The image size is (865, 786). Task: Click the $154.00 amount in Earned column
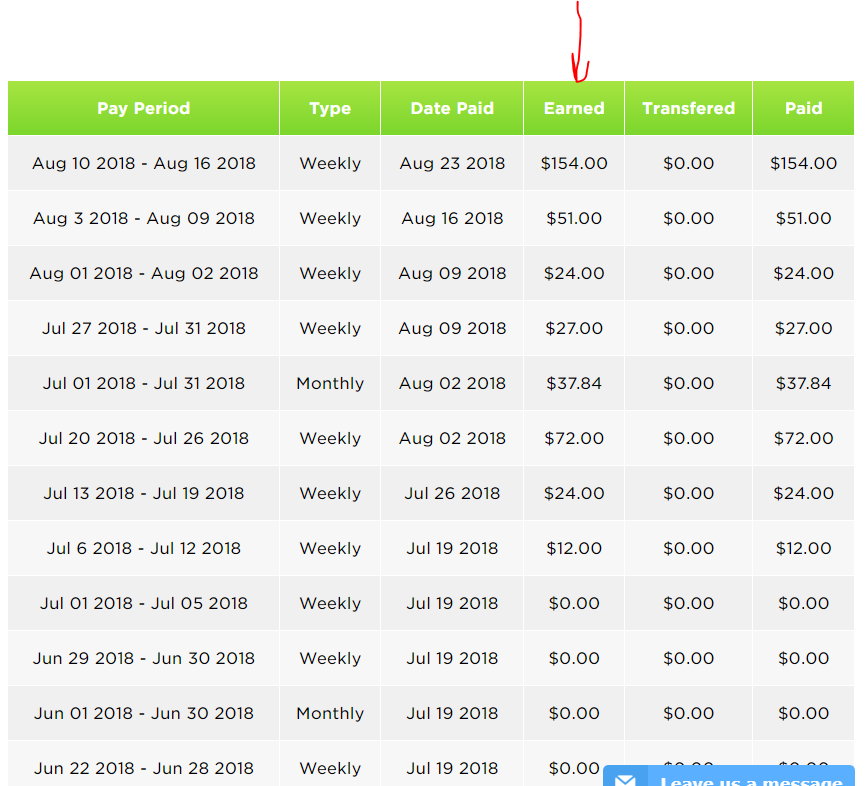tap(574, 163)
